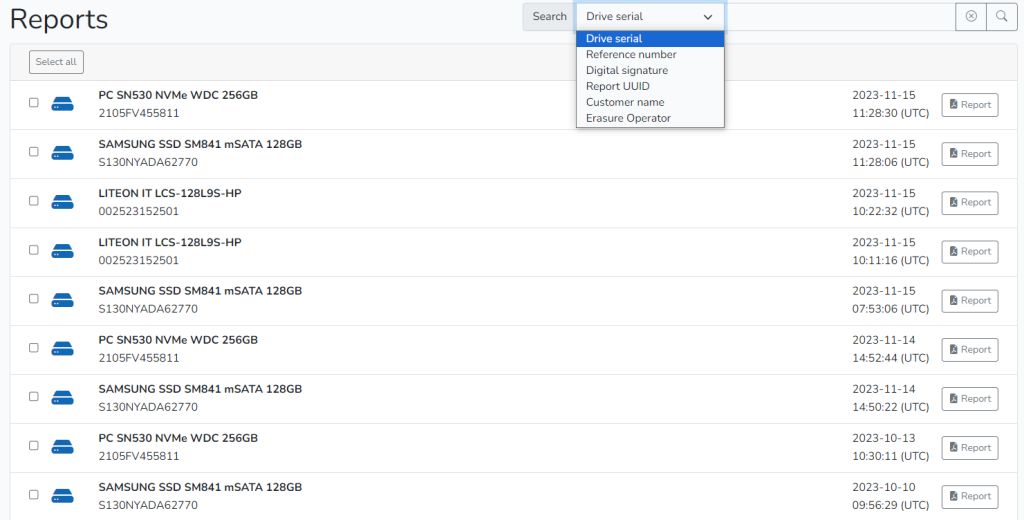Choose Customer name search option
The height and width of the screenshot is (520, 1024).
pos(650,102)
